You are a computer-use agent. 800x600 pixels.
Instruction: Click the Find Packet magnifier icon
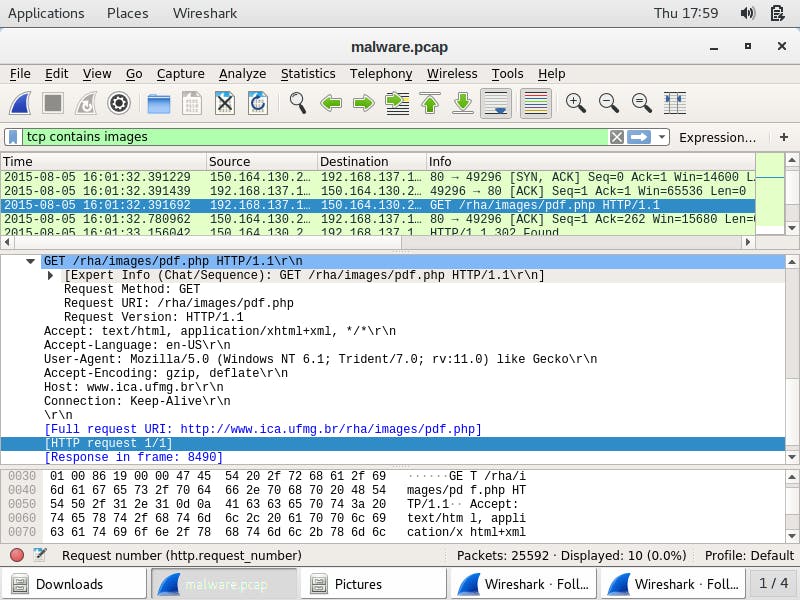[x=297, y=103]
